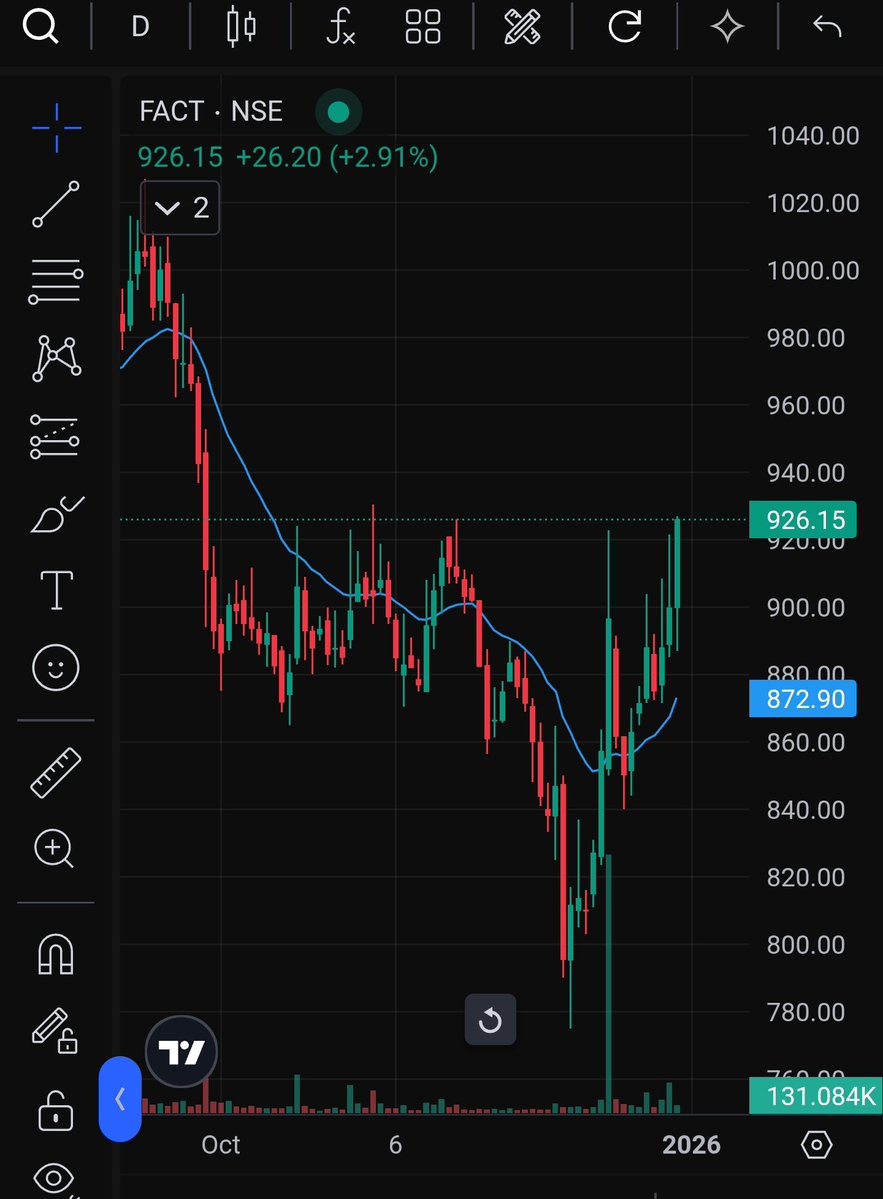
Task: Tap the 131.084K volume label
Action: coord(816,1096)
